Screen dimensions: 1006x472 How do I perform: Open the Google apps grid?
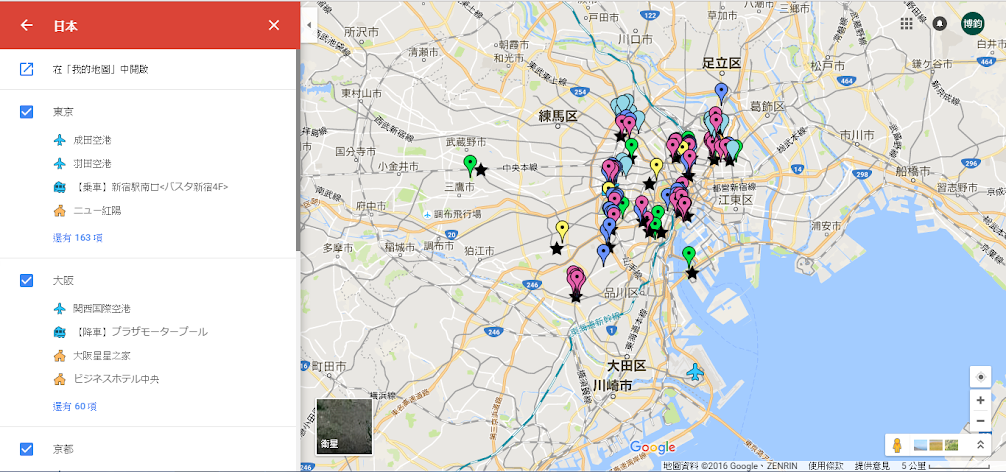906,24
